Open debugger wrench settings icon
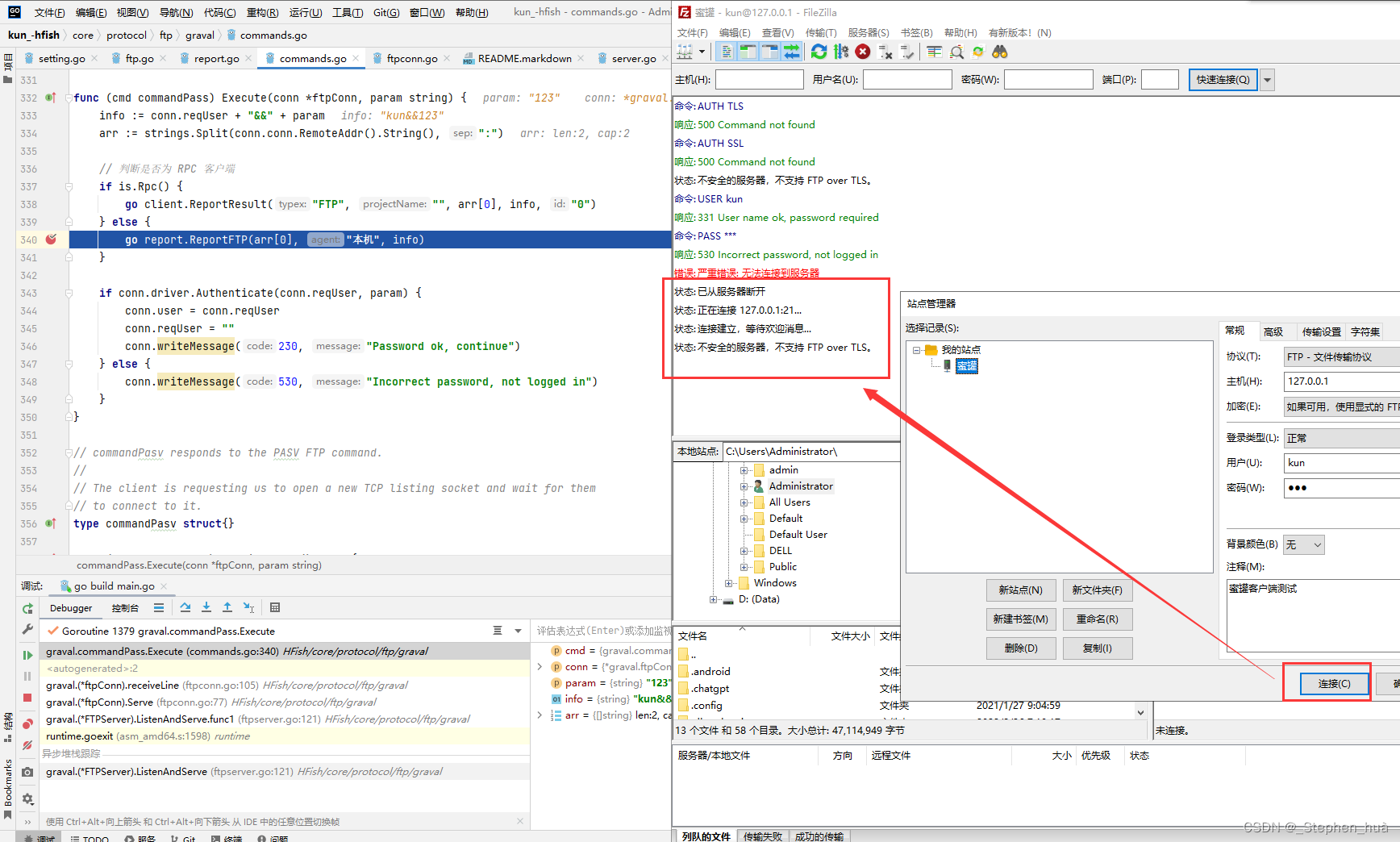The image size is (1400, 842). 27,629
